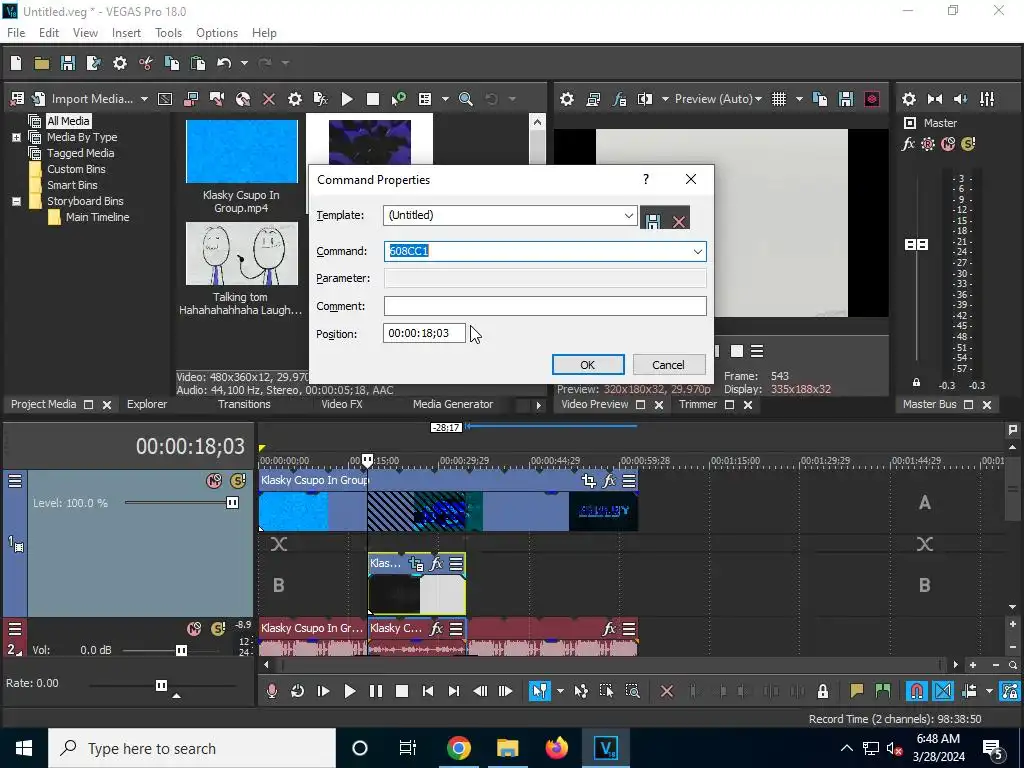1024x768 pixels.
Task: Solo the video track 1
Action: pos(238,481)
